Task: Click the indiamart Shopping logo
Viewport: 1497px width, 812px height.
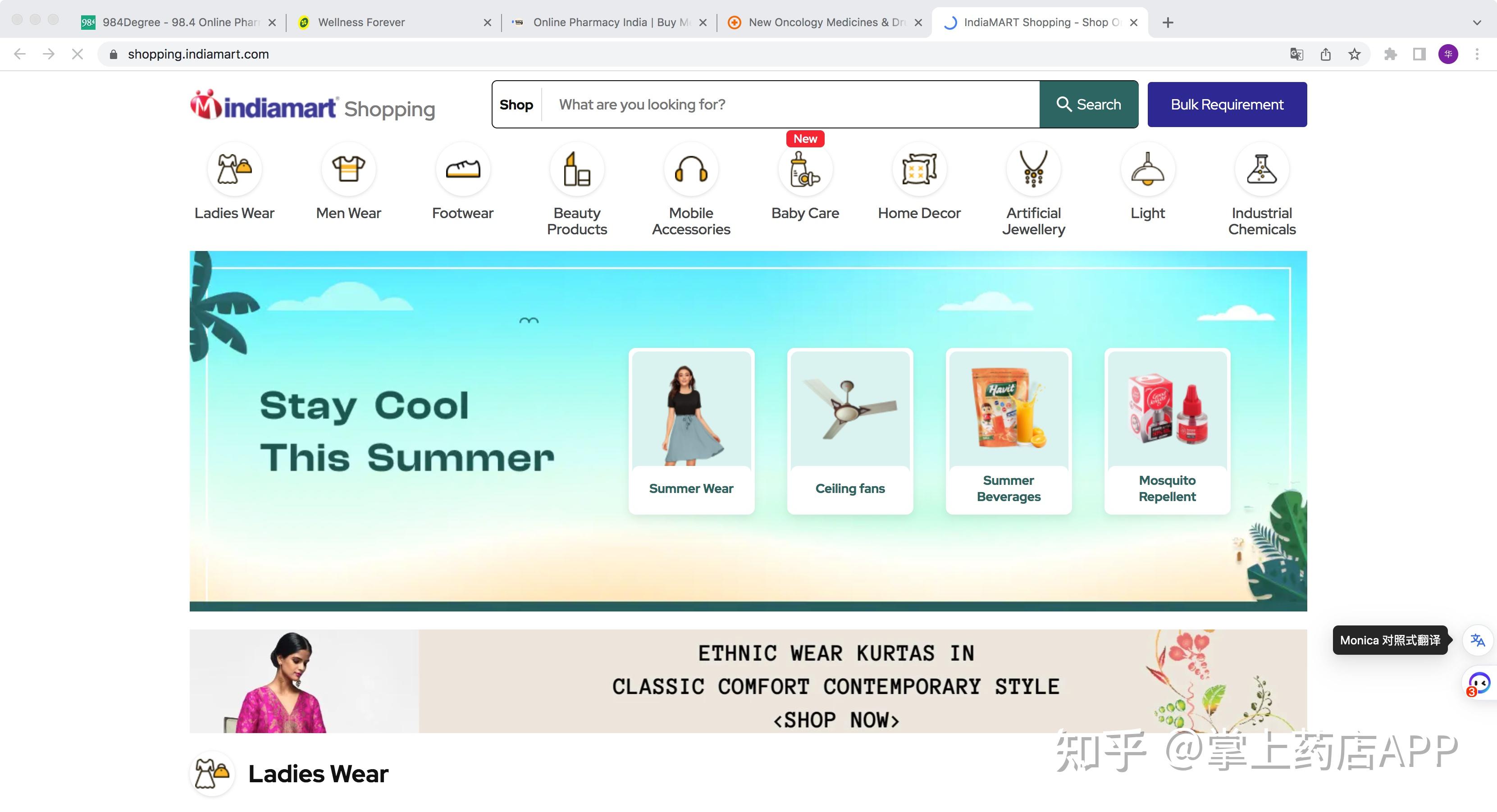Action: click(313, 105)
